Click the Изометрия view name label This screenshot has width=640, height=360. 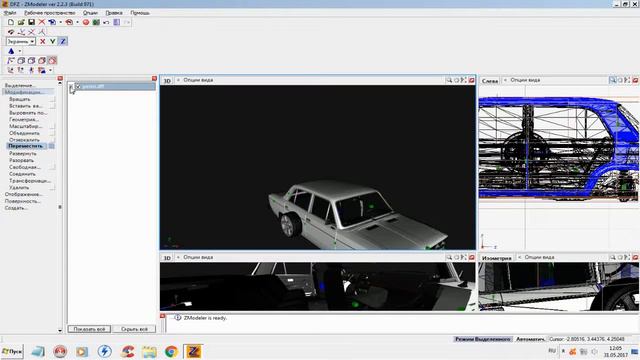click(x=497, y=258)
